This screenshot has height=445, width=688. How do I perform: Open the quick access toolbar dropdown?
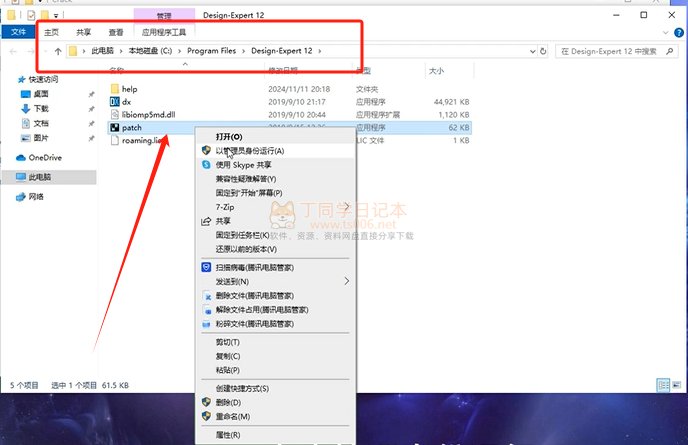tap(56, 16)
